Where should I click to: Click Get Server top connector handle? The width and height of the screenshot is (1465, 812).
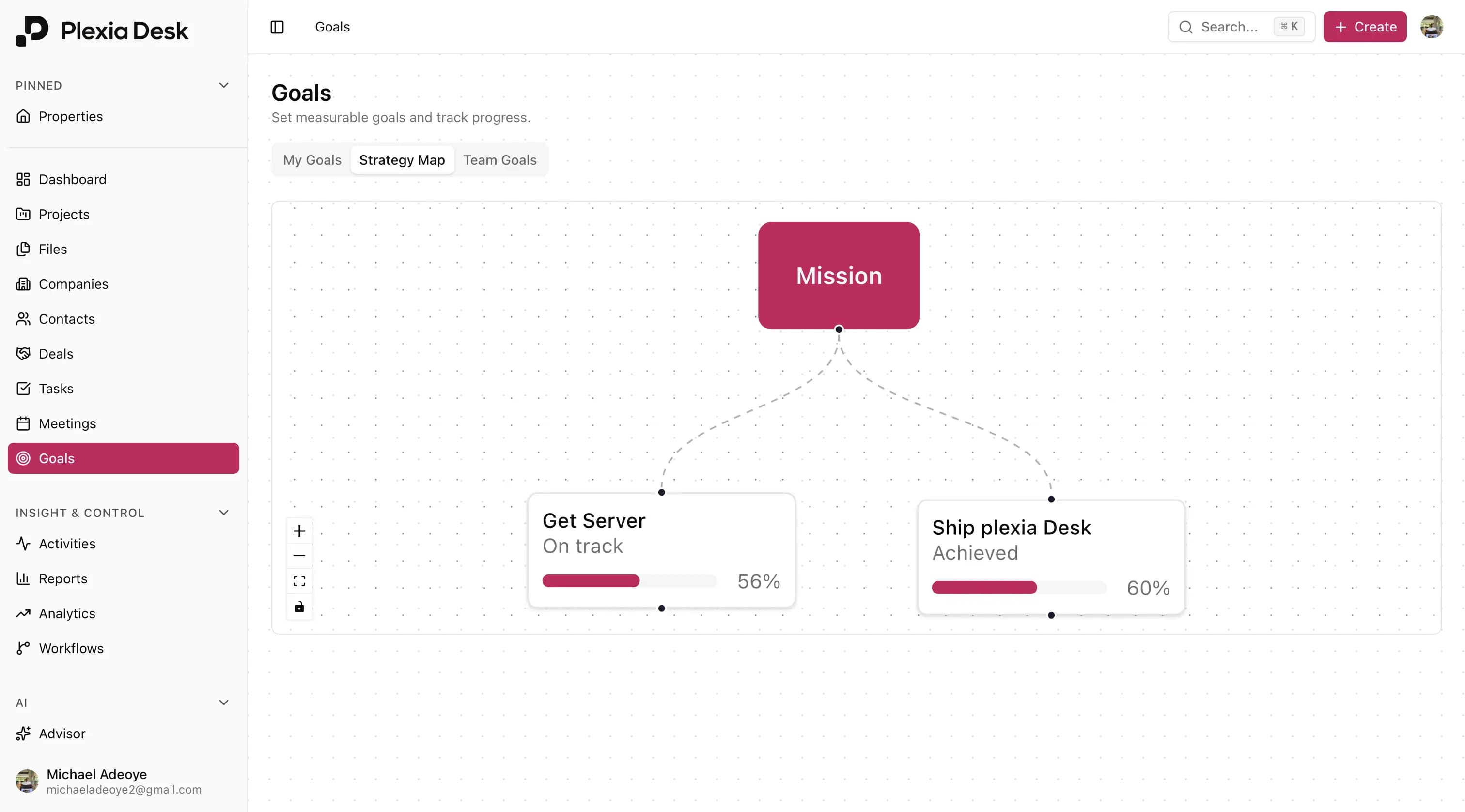[661, 492]
